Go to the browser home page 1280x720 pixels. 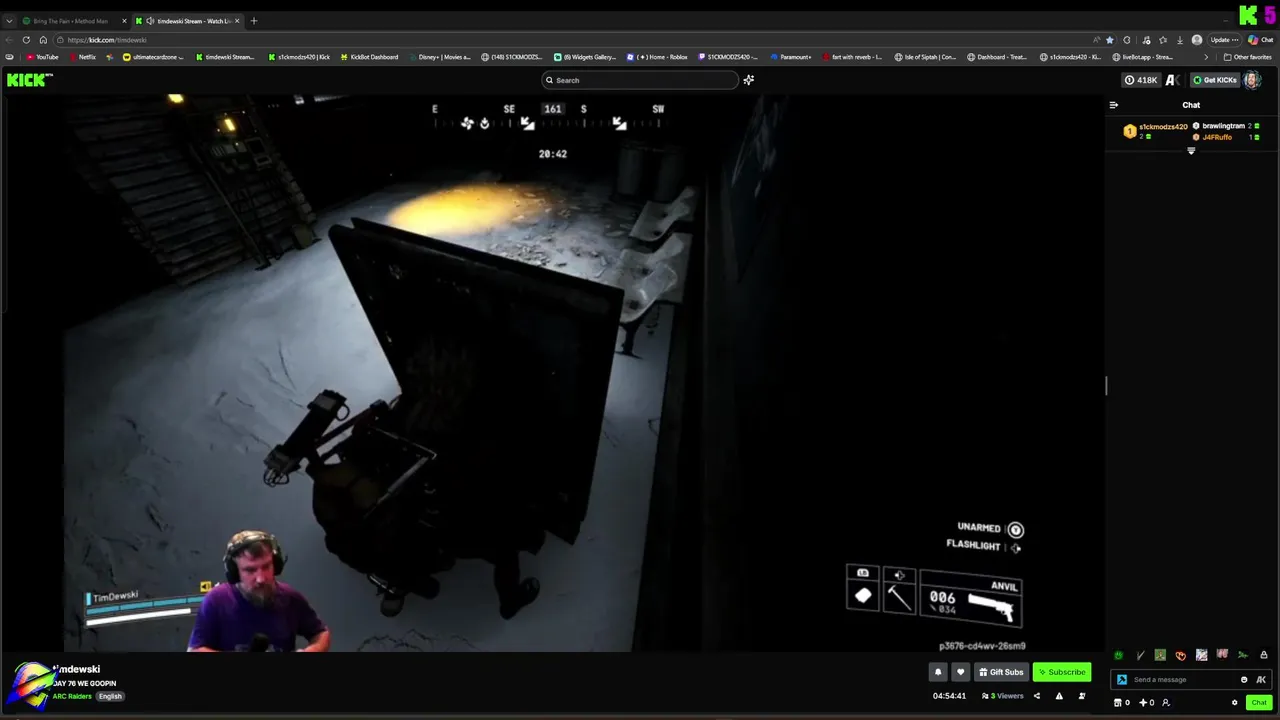43,40
